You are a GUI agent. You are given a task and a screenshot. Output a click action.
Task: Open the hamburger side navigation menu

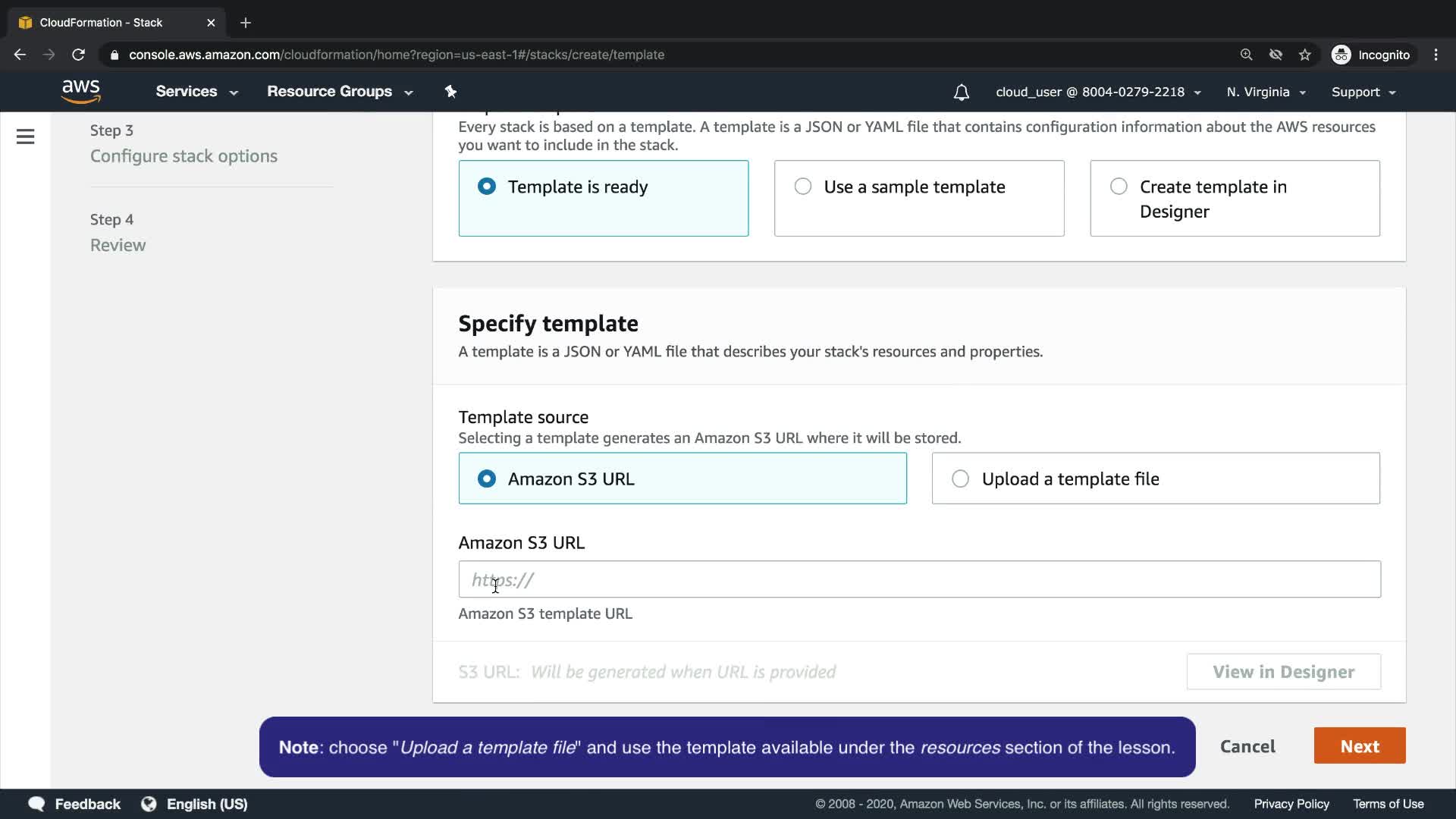tap(25, 136)
